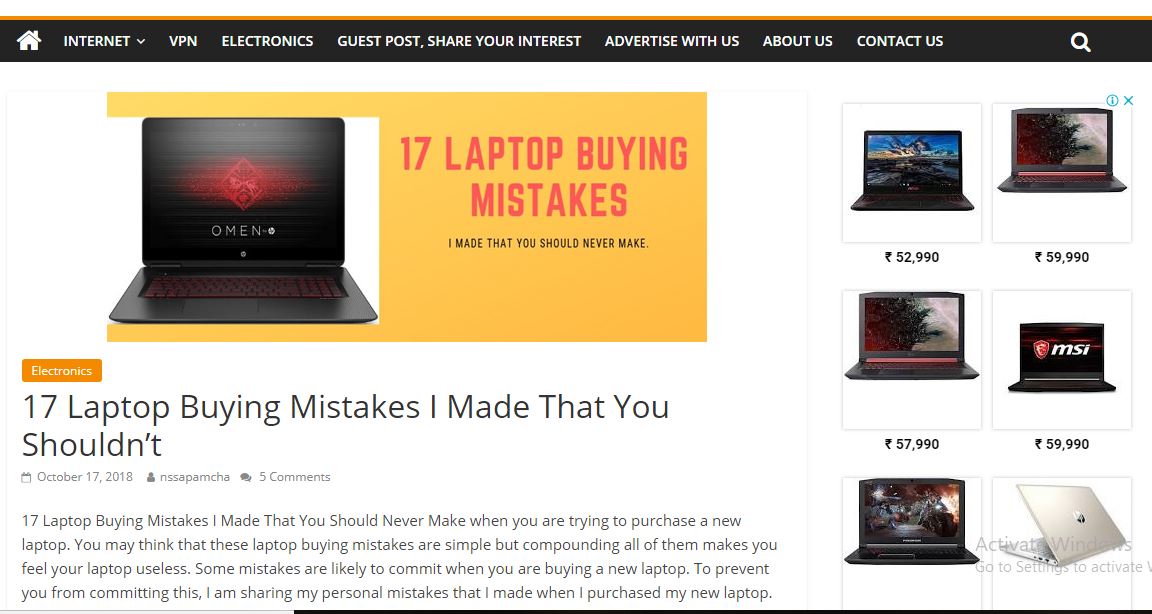Open the VPN menu item
Viewport: 1152px width, 614px height.
point(183,41)
